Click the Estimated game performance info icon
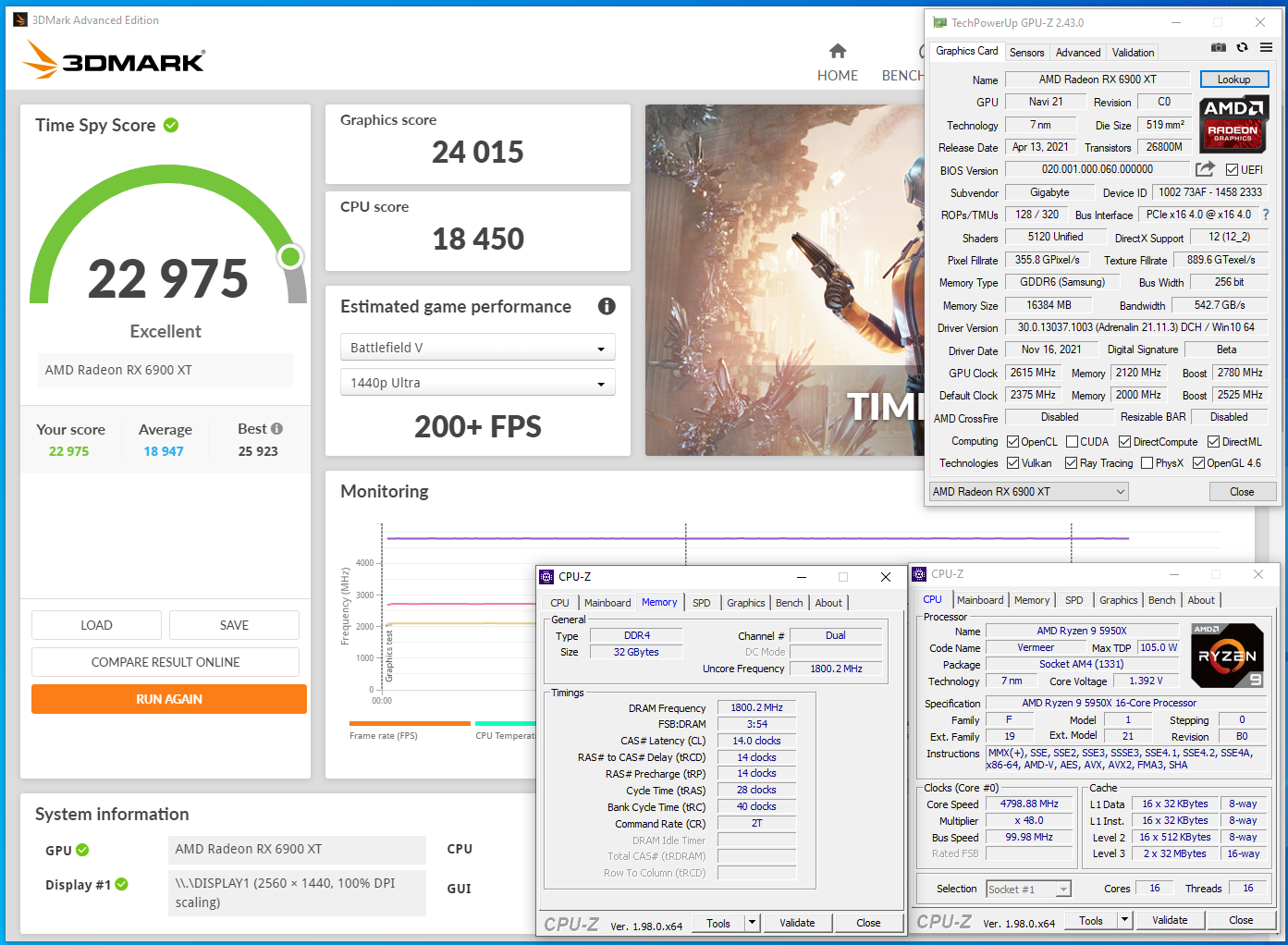This screenshot has height=945, width=1288. click(607, 306)
